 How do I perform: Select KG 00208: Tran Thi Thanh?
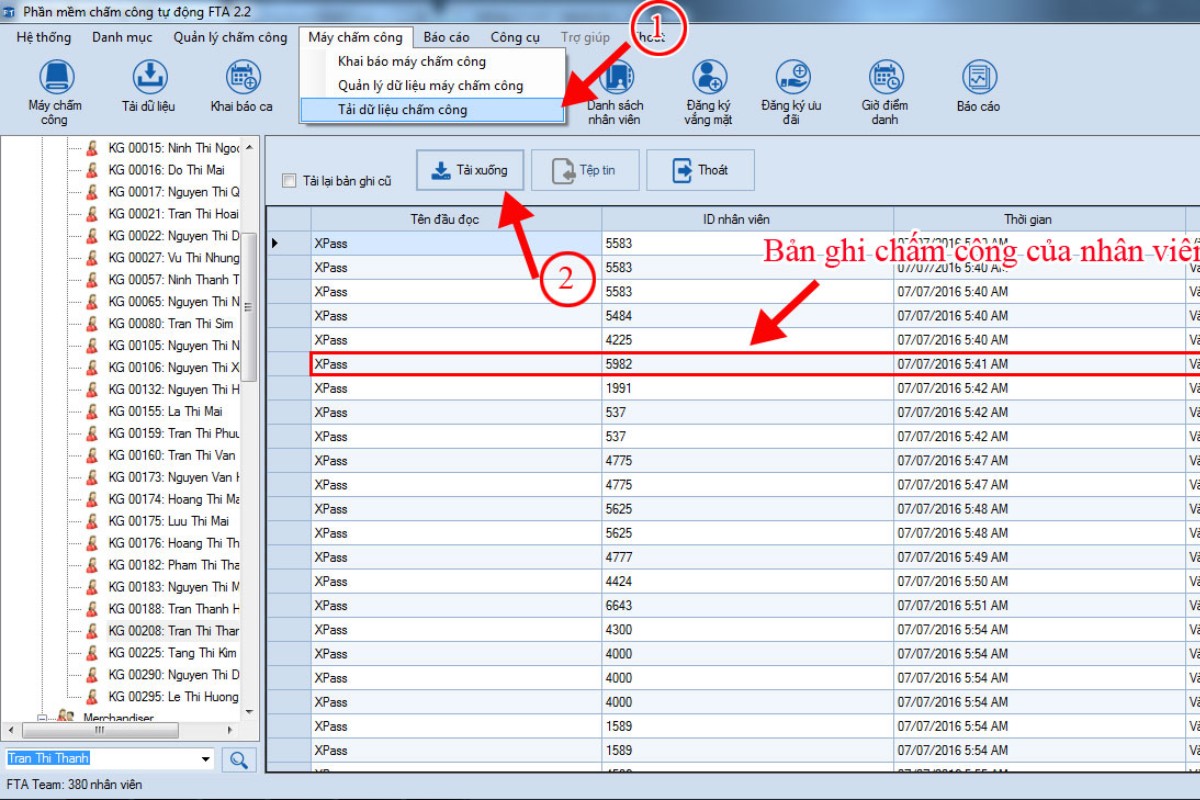(173, 631)
